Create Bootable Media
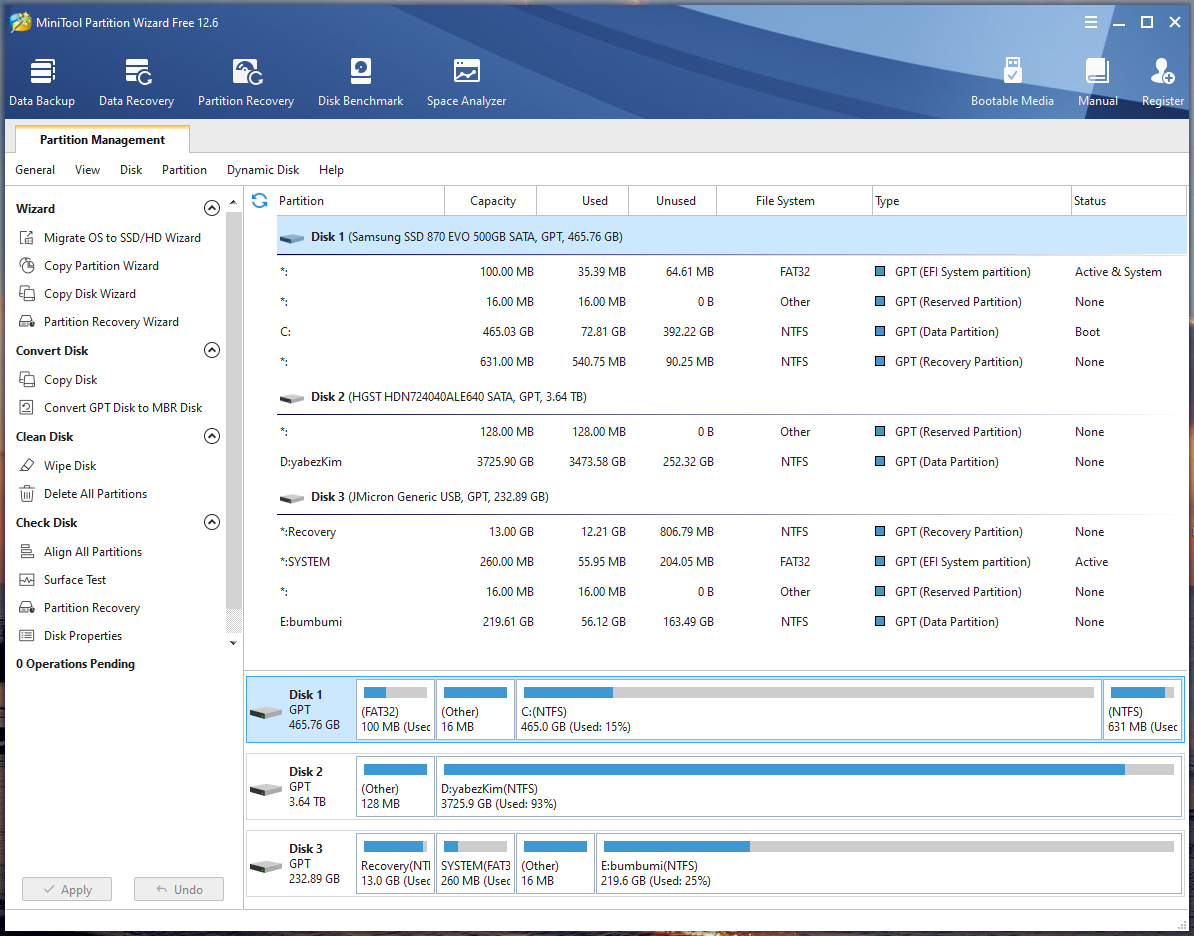 click(x=1012, y=82)
